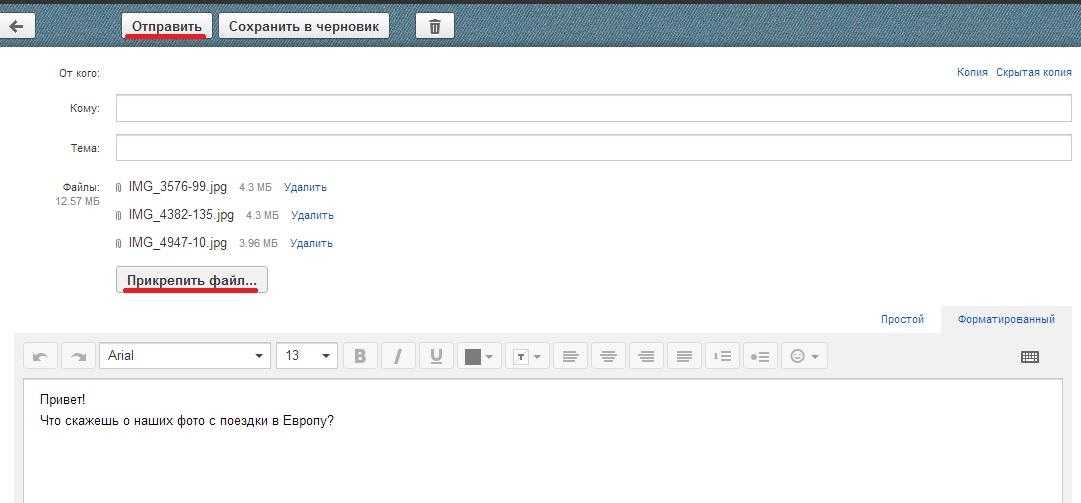Insert a numbered list

coord(722,356)
